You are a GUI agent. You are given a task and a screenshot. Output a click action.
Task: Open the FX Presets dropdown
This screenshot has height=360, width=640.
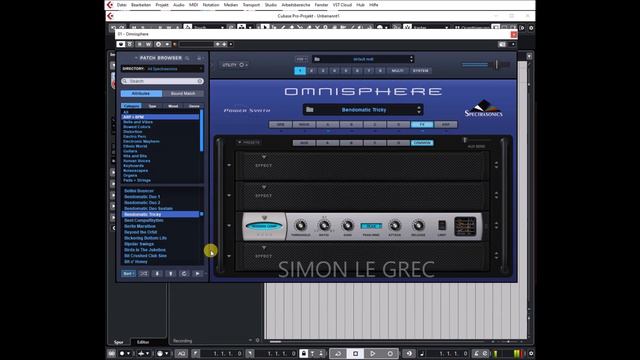pos(249,142)
